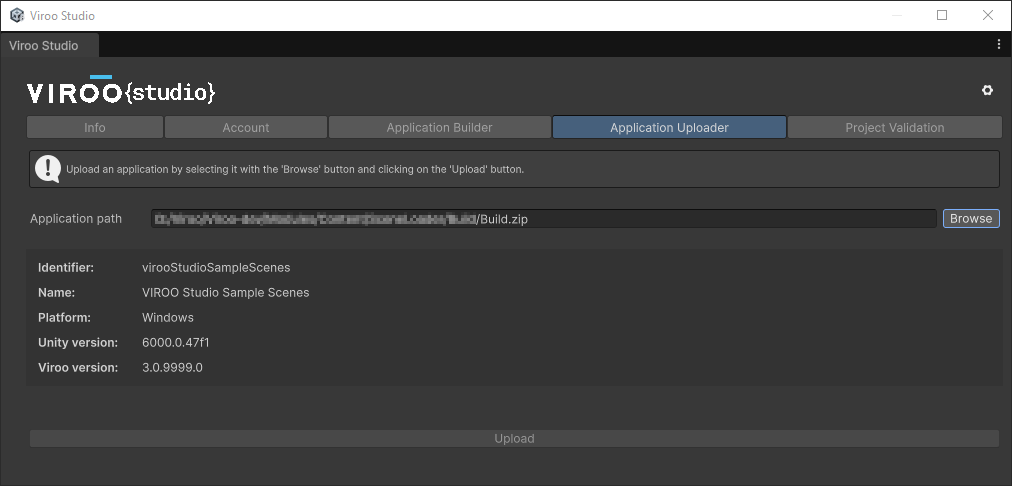Select the Application Uploader tab
The image size is (1012, 486).
(x=669, y=127)
